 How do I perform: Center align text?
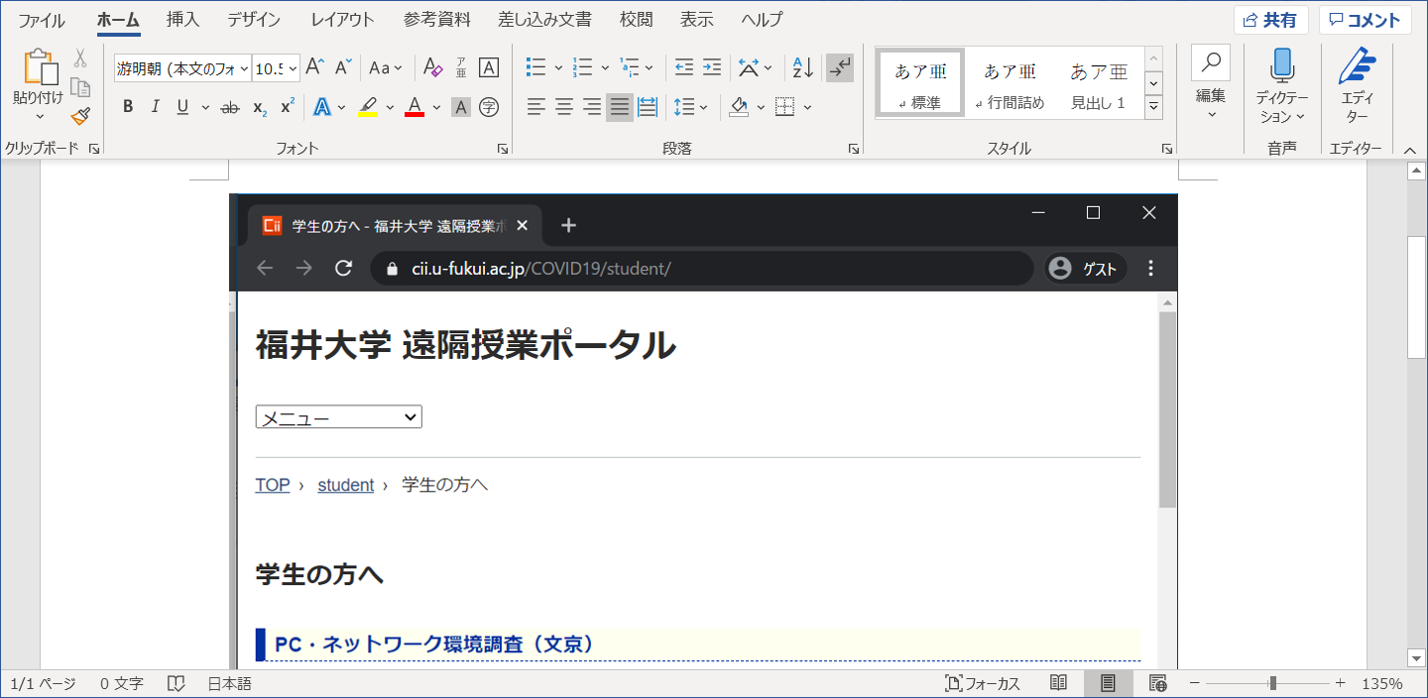tap(564, 107)
